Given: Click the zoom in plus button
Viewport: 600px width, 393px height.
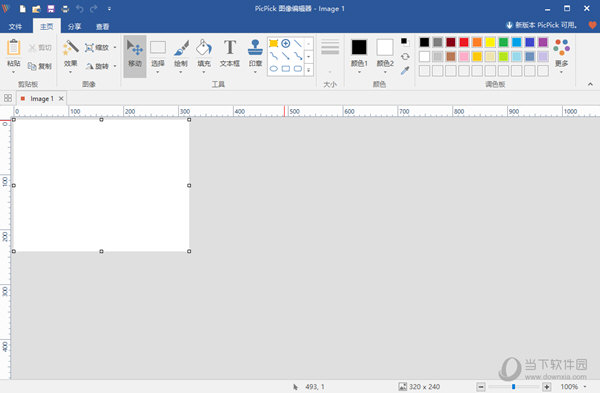Looking at the screenshot, I should 547,387.
